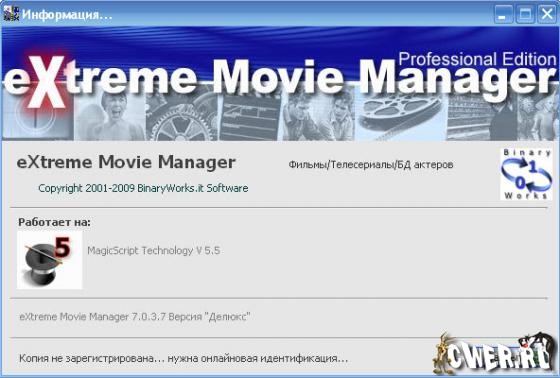The height and width of the screenshot is (378, 560).
Task: Click the MagicScript Technology V 5.5 text
Action: [x=154, y=250]
